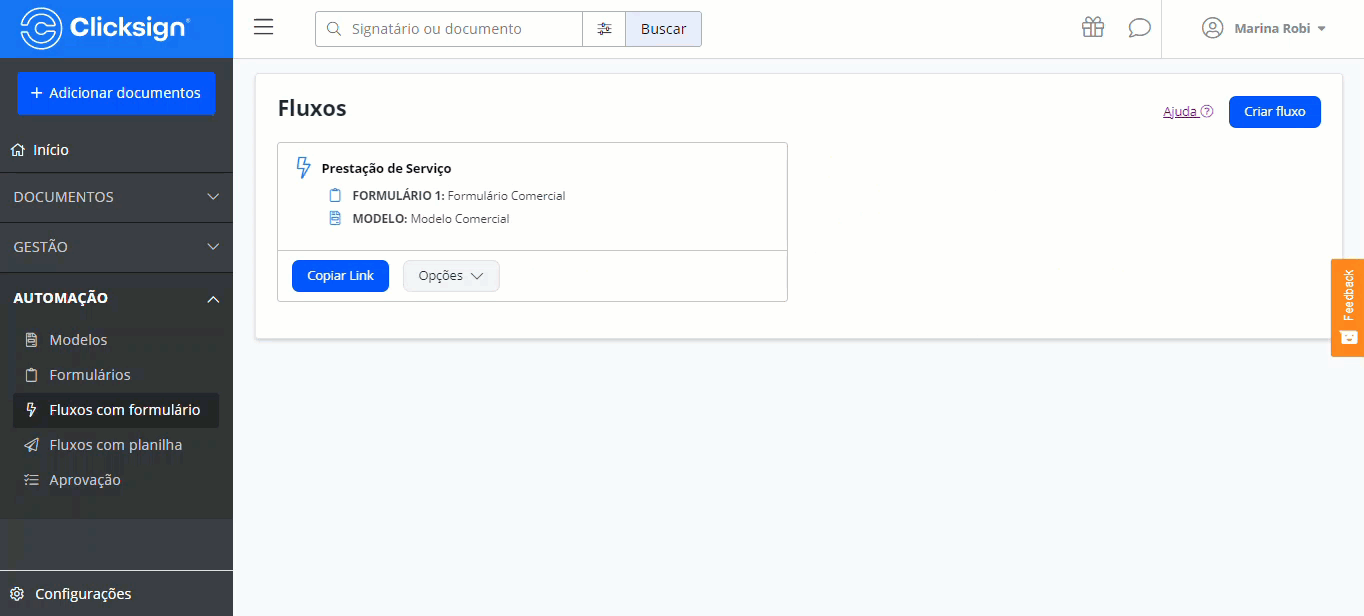Click the user avatar icon
This screenshot has width=1364, height=616.
pyautogui.click(x=1213, y=28)
